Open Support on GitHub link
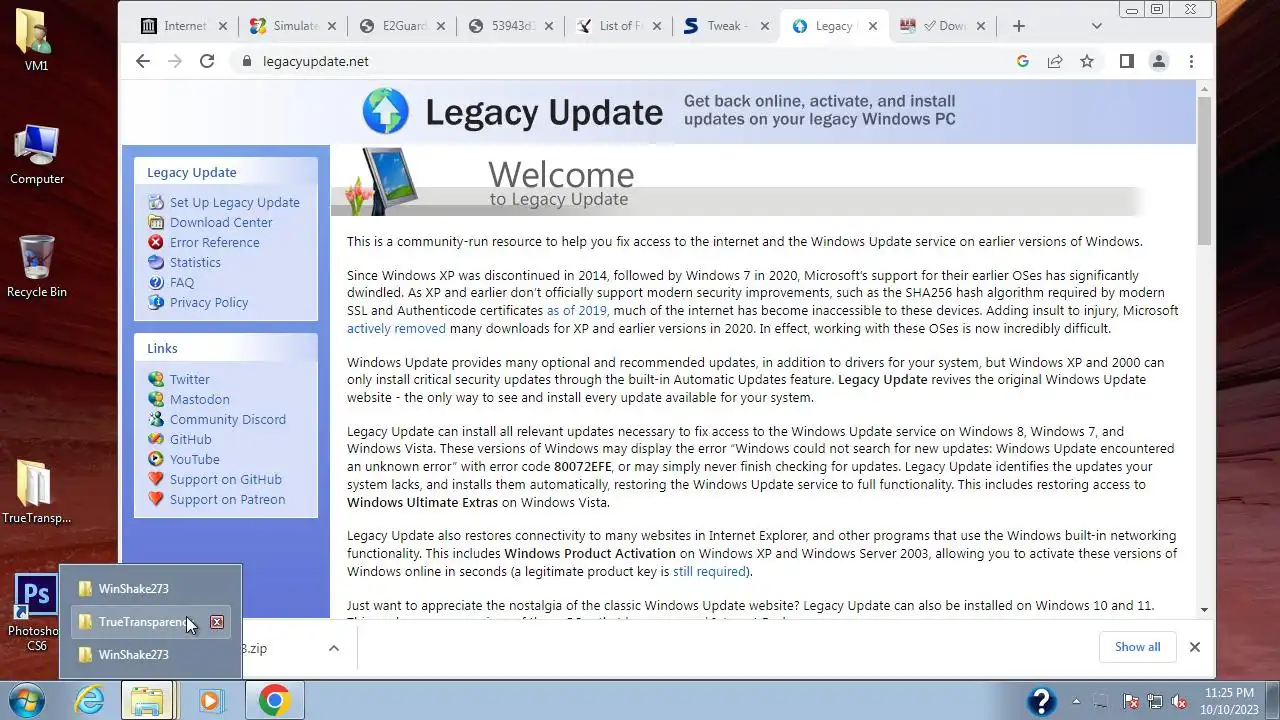Screen dimensions: 1280x720 pos(226,479)
